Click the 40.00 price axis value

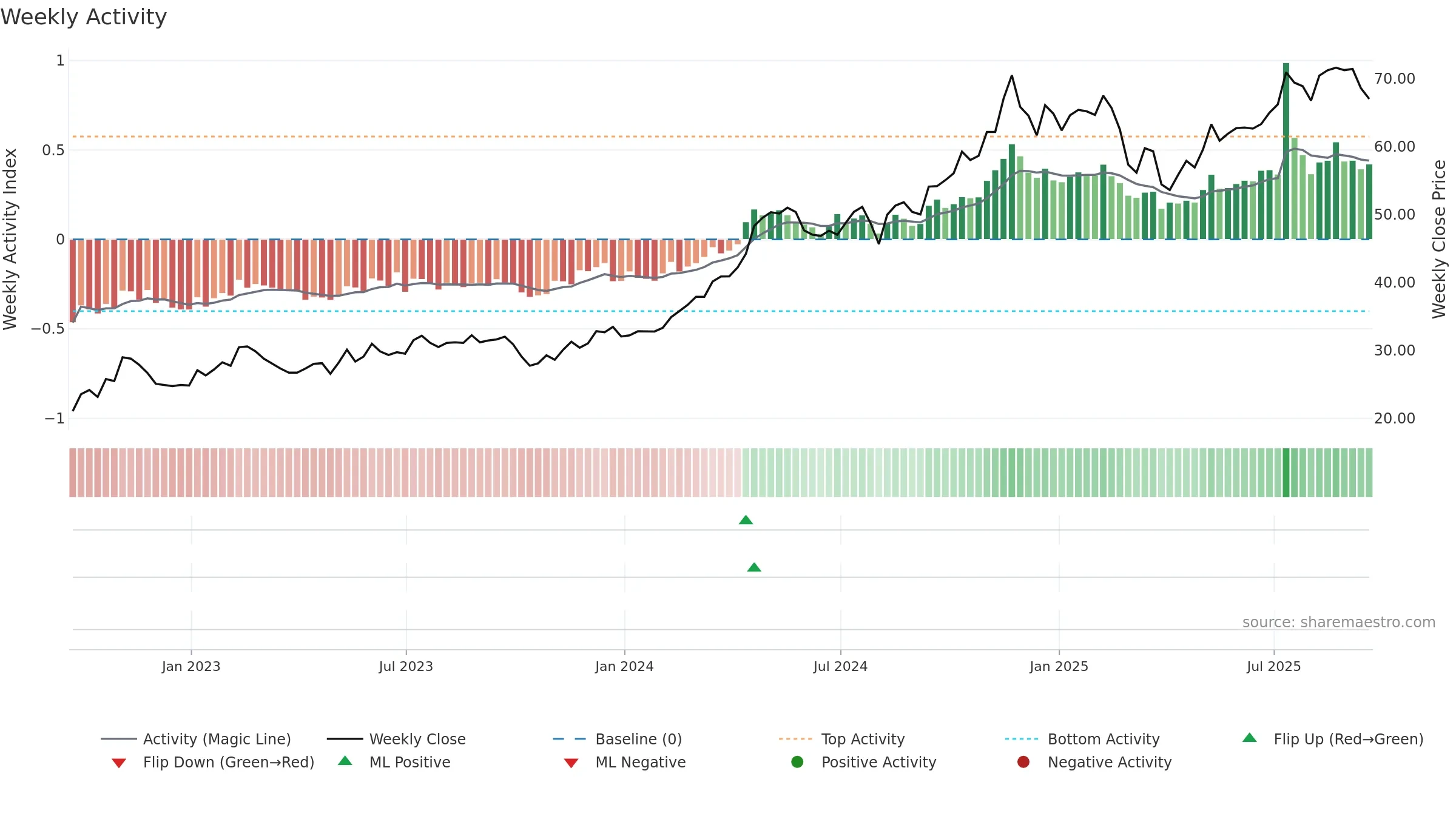[1395, 283]
